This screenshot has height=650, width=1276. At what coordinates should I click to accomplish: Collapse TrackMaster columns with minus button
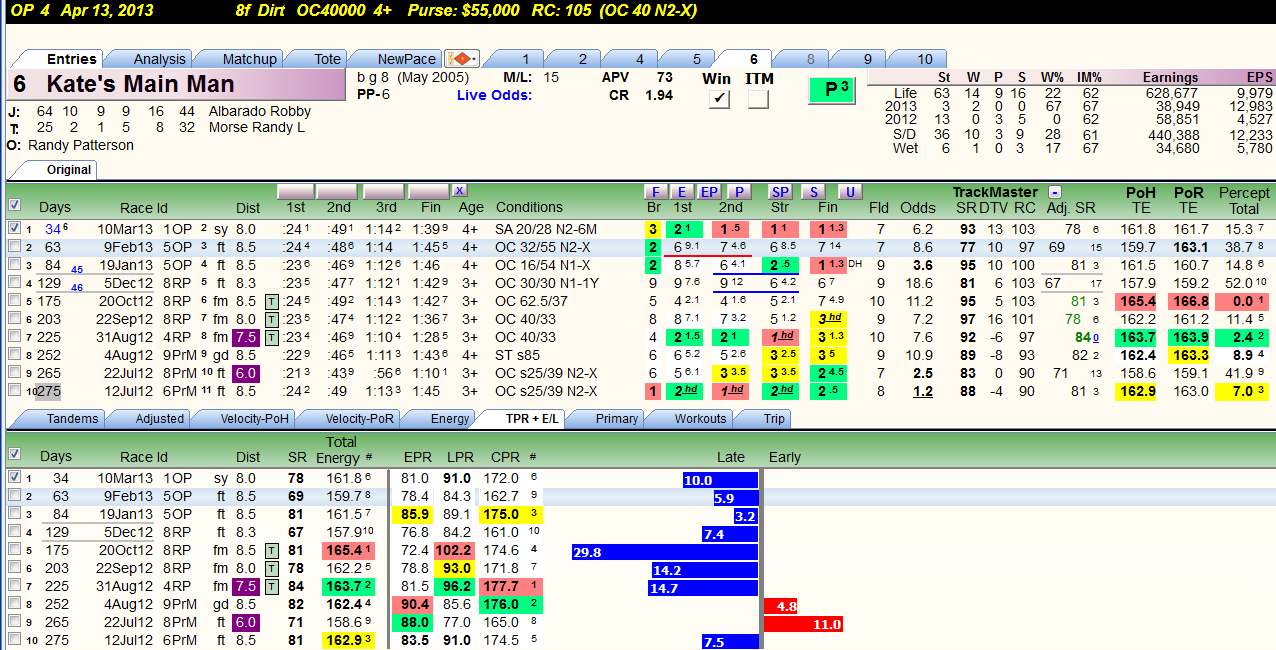1055,192
